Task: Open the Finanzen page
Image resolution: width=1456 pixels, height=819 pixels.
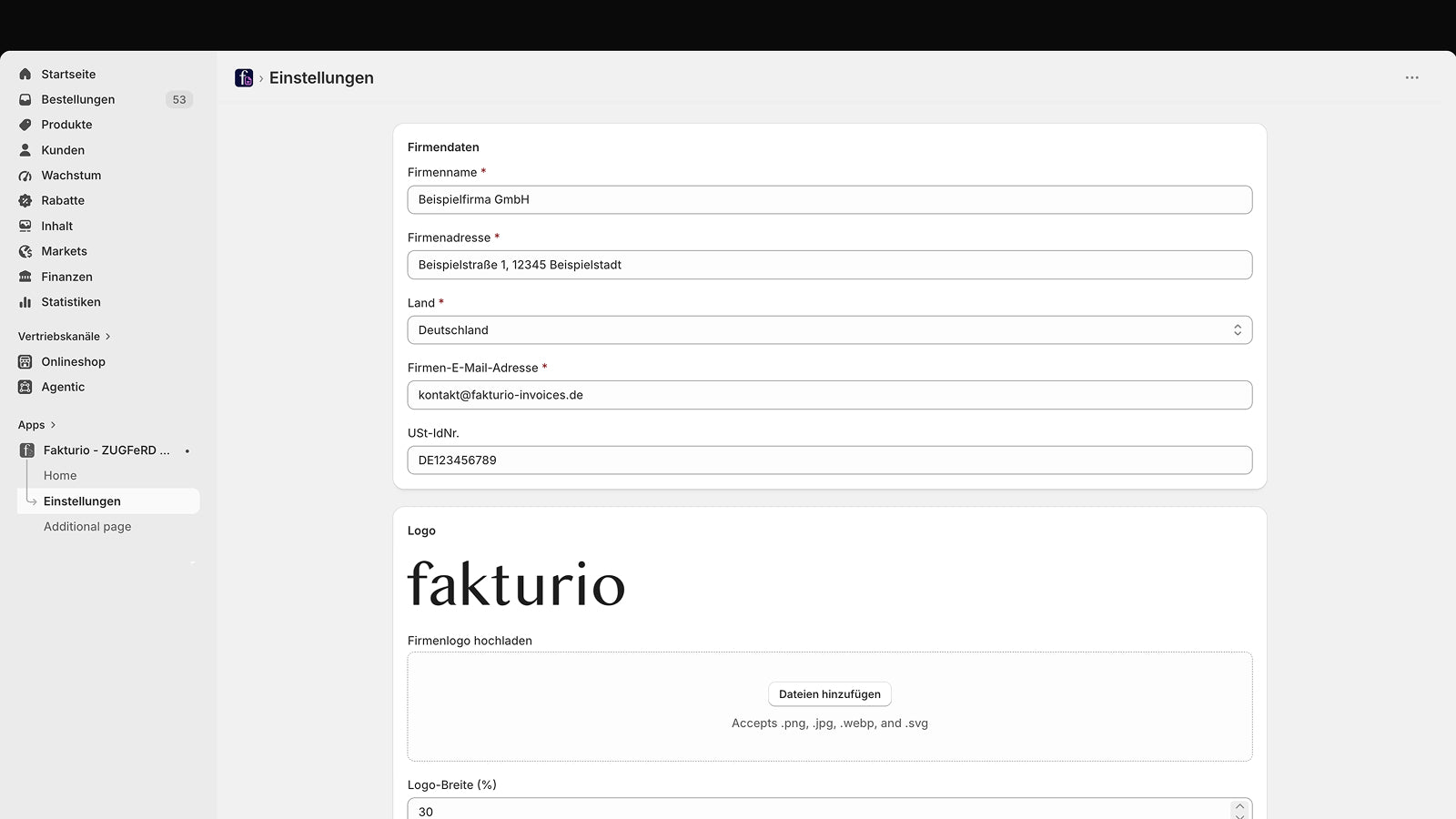Action: click(66, 277)
